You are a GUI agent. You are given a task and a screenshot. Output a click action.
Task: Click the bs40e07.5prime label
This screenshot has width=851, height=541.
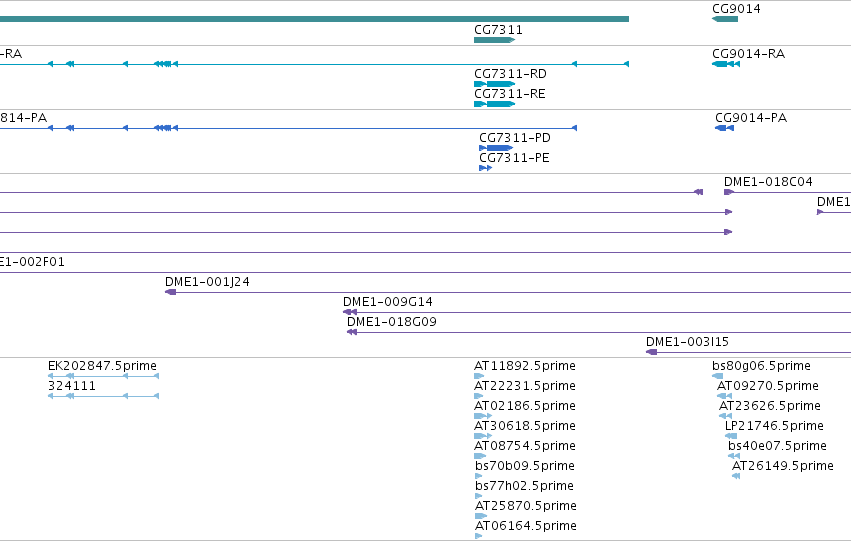[x=777, y=445]
